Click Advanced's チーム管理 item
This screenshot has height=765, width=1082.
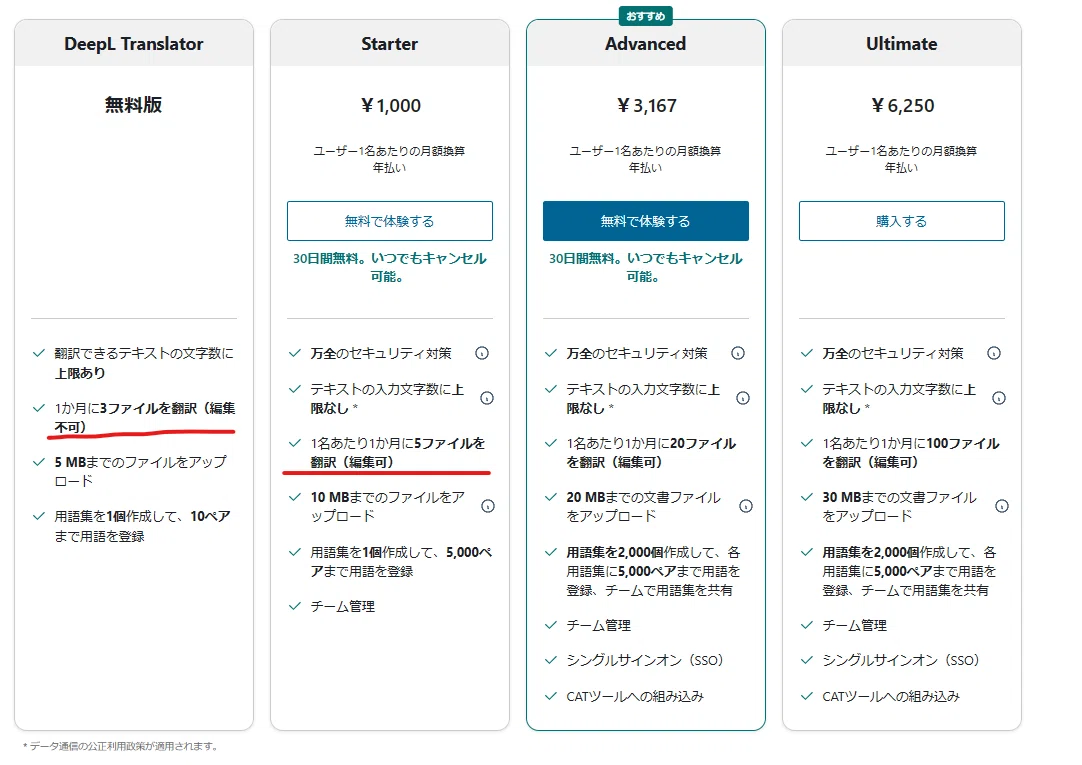click(599, 625)
